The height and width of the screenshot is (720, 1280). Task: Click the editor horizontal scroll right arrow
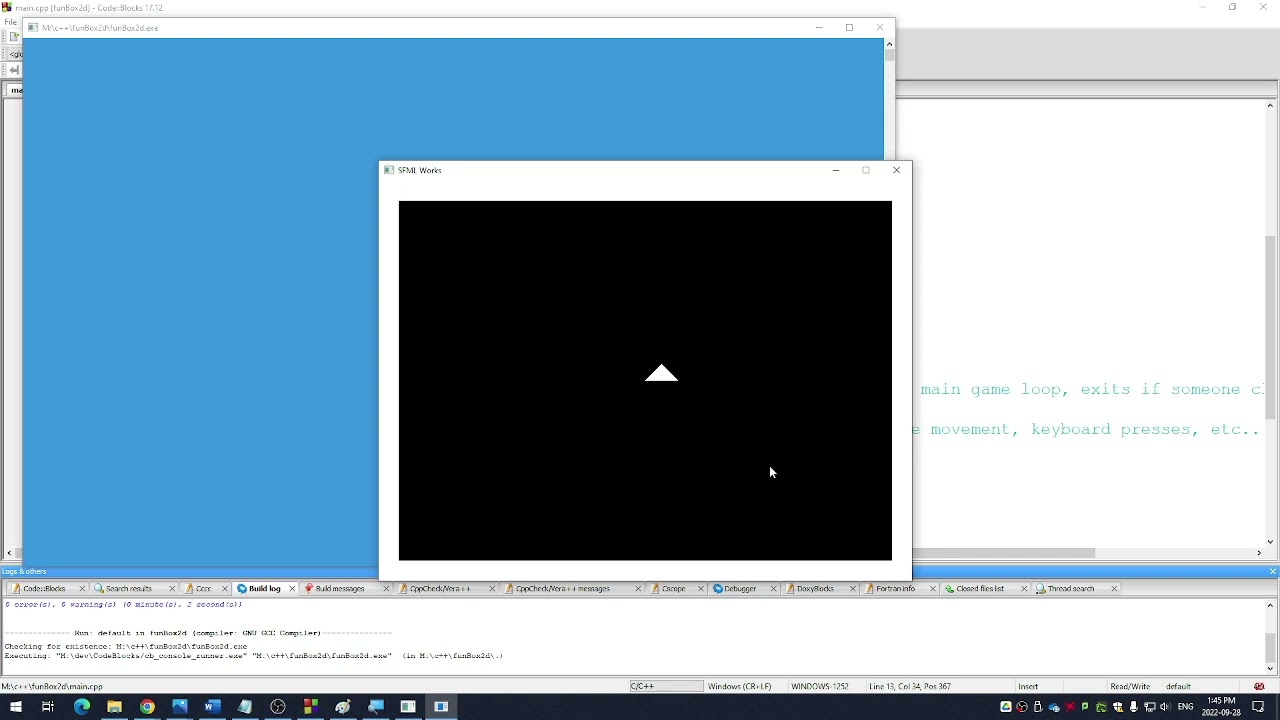tap(1259, 553)
